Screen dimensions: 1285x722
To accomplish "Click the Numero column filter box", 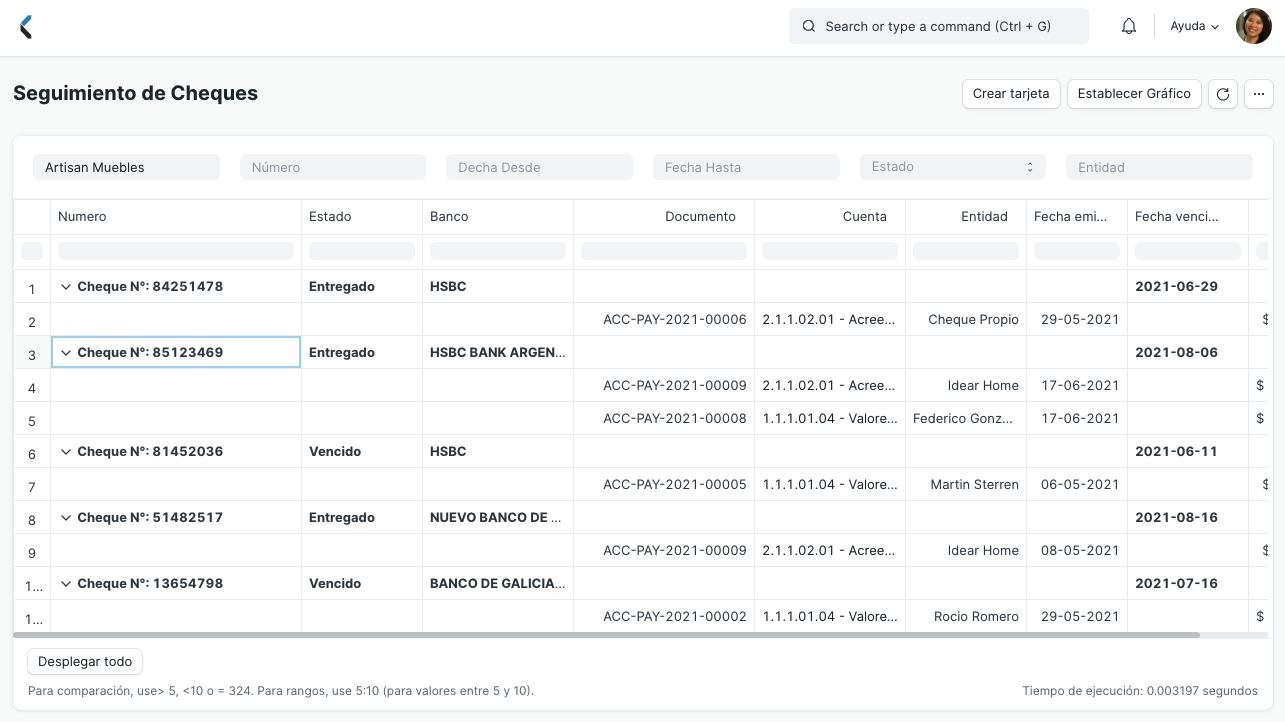I will click(176, 251).
